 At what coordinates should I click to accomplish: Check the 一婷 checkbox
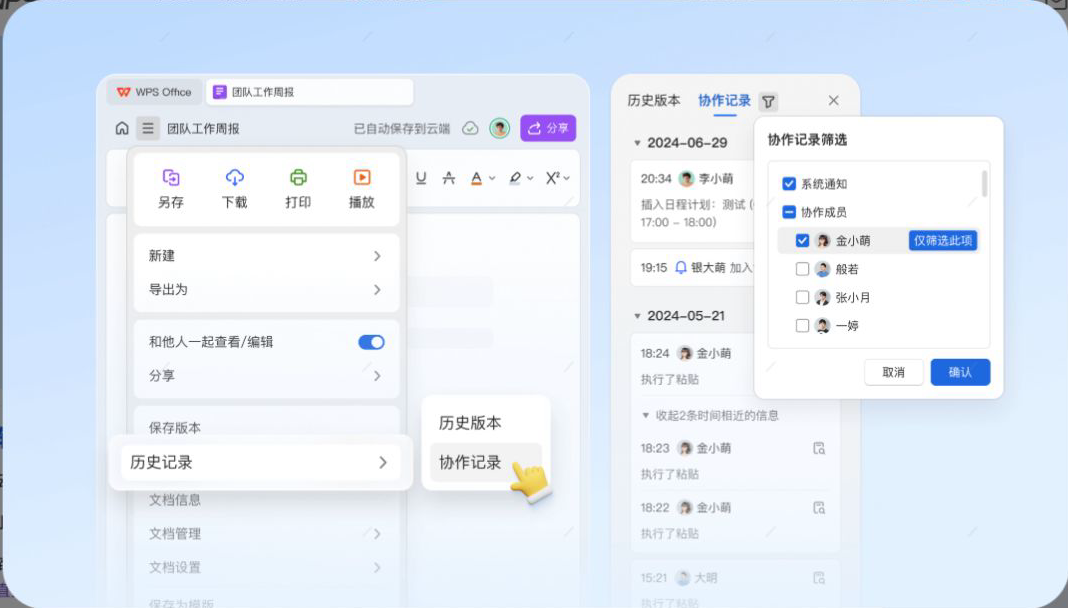(802, 325)
